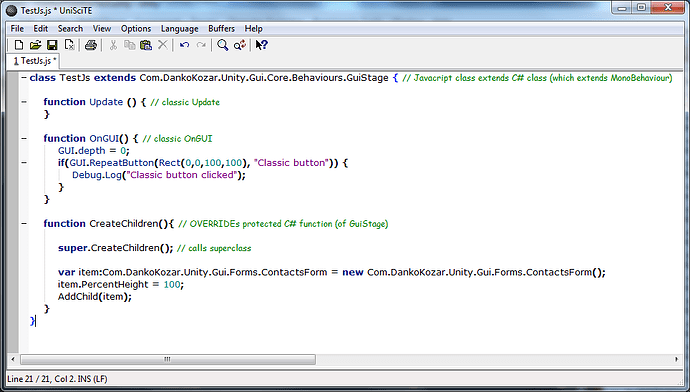Screen dimensions: 690x392
Task: Cut selection with scissors icon
Action: [x=113, y=45]
